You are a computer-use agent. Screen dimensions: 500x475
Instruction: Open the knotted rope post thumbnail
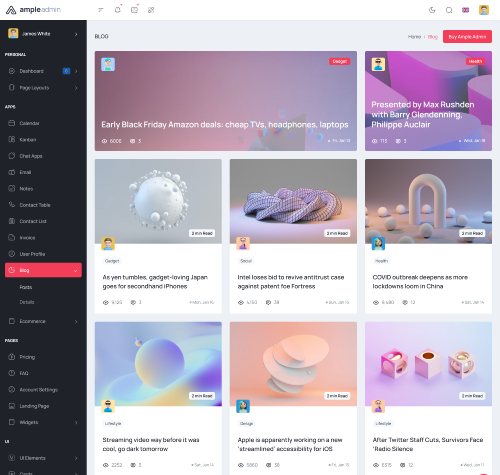tap(293, 201)
